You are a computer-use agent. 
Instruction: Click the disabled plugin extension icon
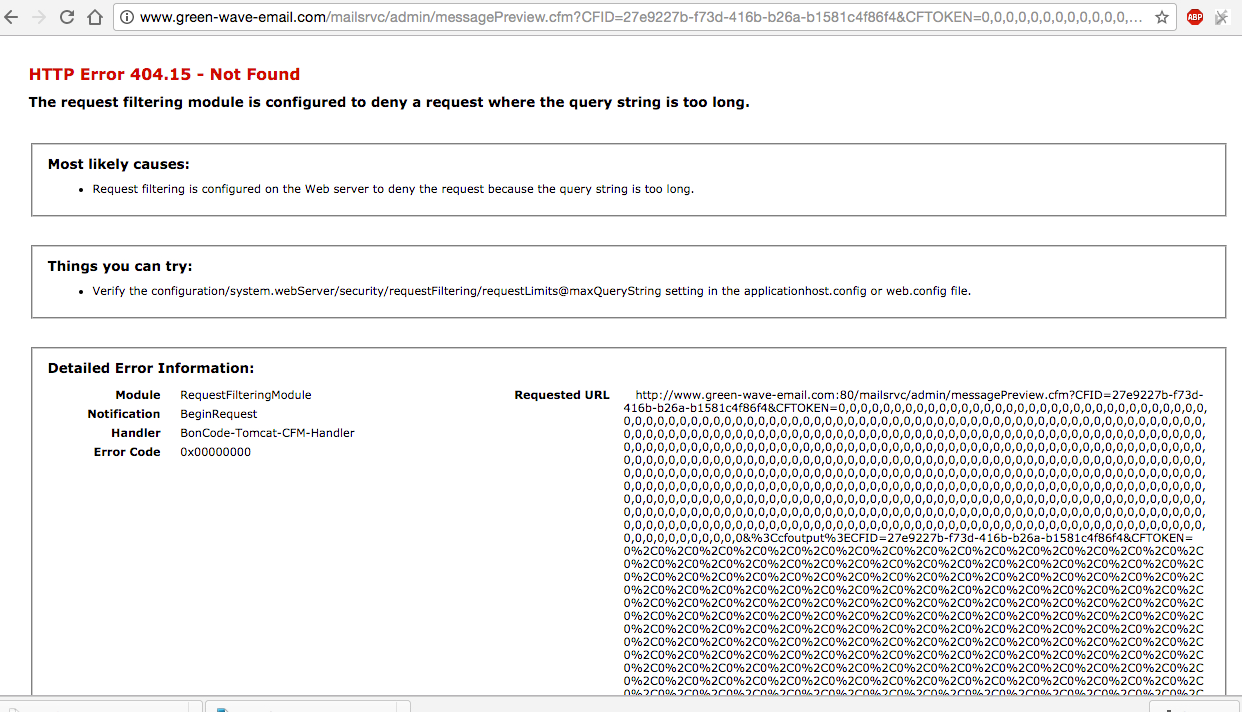point(1222,17)
